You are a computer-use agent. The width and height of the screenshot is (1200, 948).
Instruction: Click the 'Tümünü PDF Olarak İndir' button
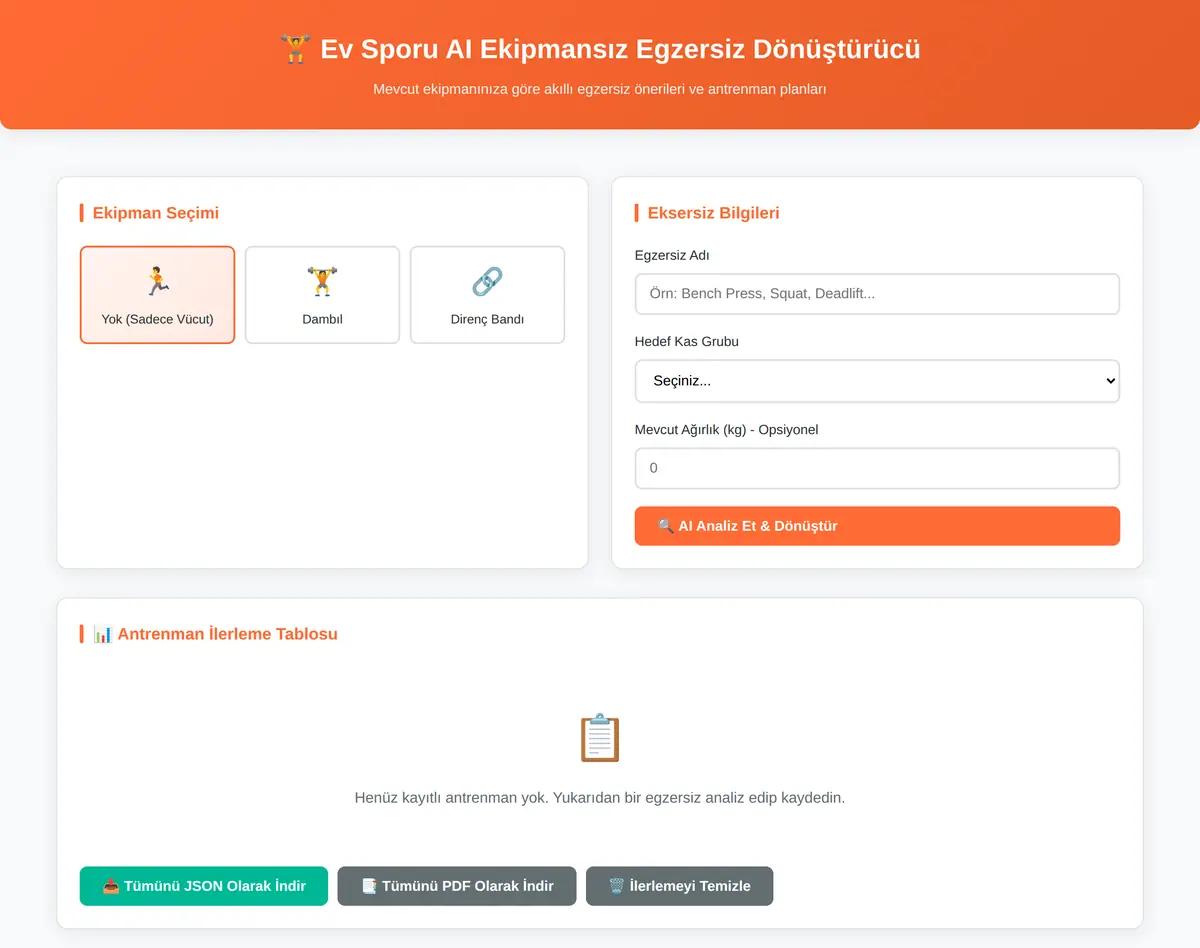[x=457, y=886]
